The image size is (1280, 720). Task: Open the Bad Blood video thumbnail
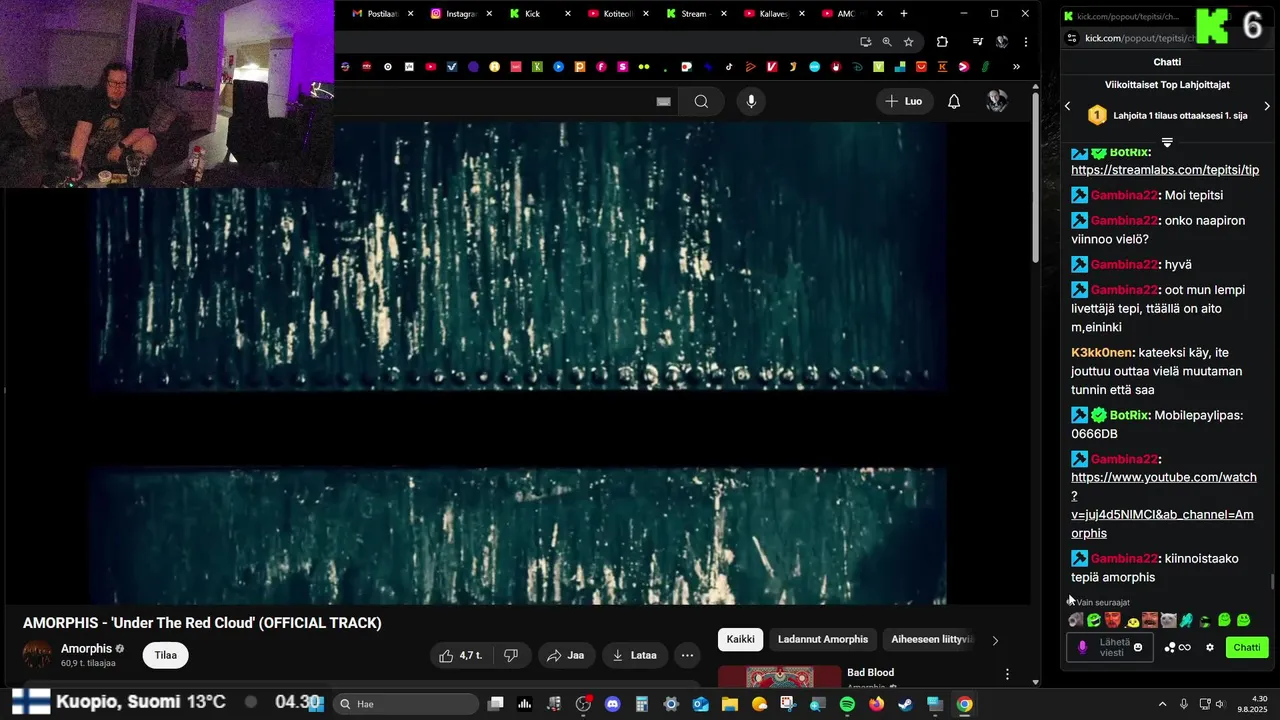click(780, 677)
